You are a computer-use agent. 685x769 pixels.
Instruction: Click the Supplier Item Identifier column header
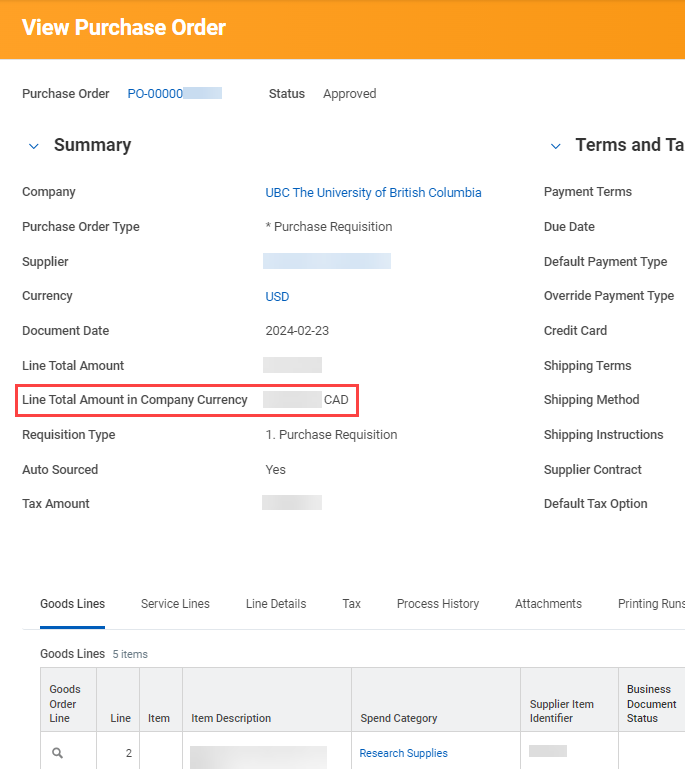click(561, 711)
